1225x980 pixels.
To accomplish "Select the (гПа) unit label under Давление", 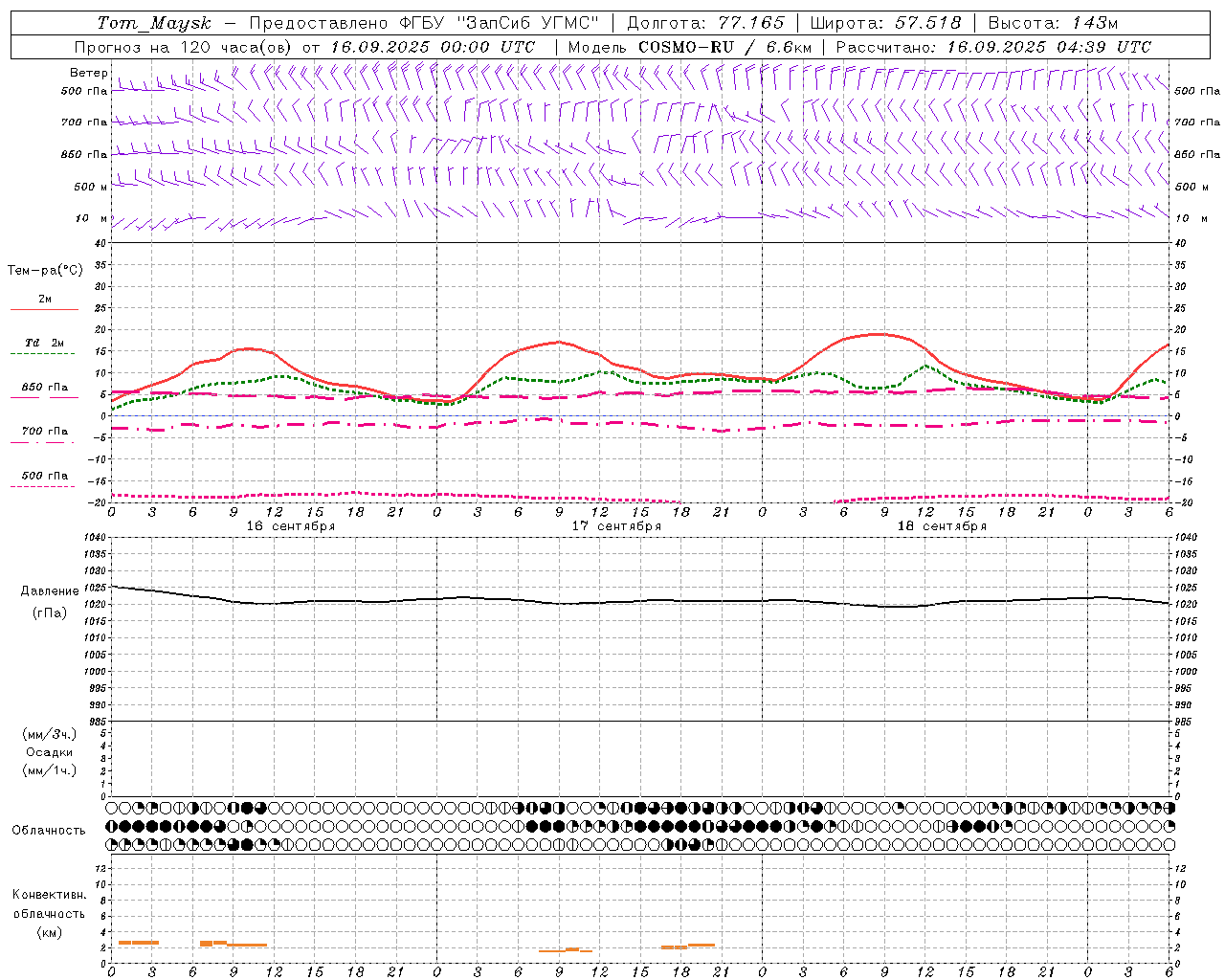I will pyautogui.click(x=49, y=612).
